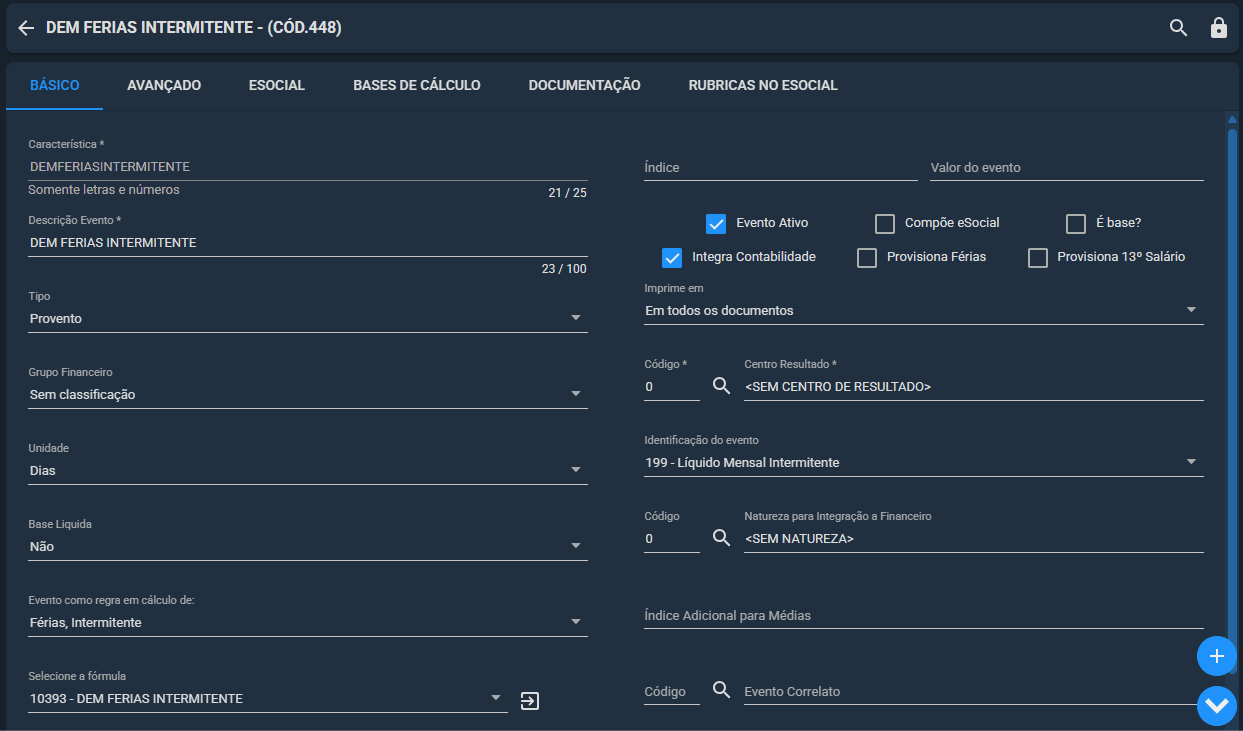
Task: Click the Característica input field
Action: (307, 166)
